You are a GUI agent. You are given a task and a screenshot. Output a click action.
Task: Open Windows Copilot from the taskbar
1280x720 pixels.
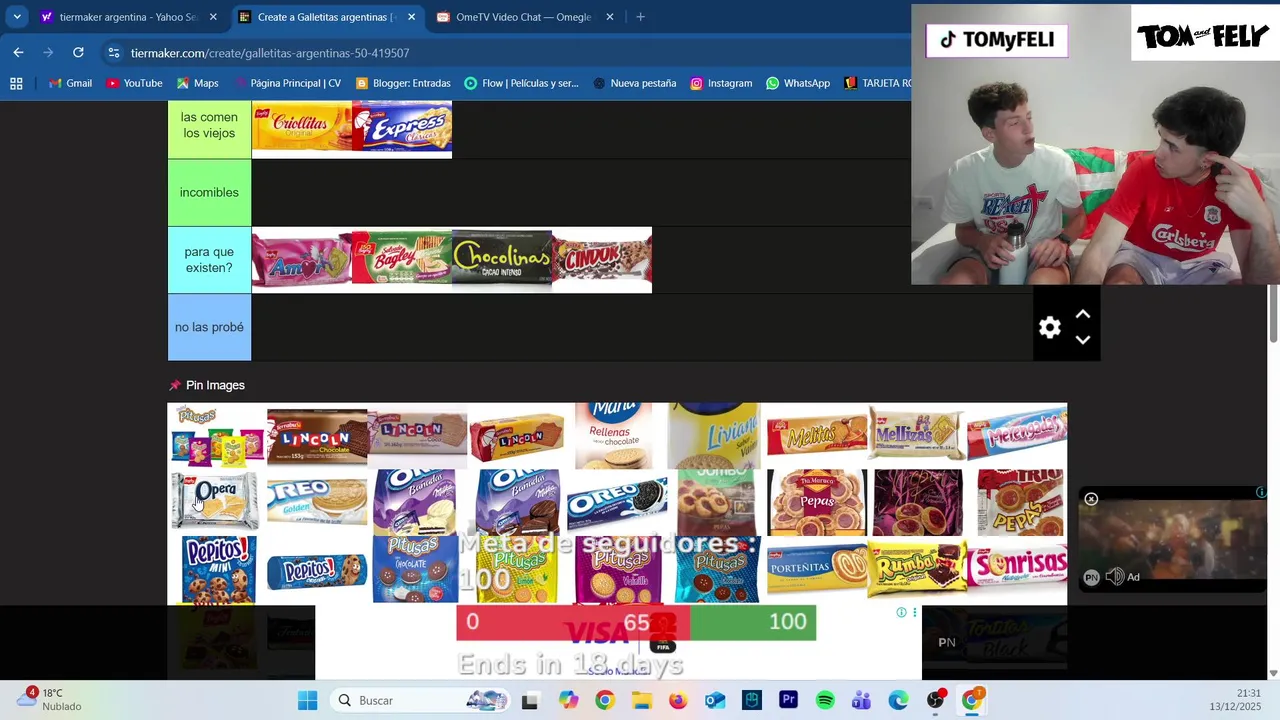pos(568,700)
